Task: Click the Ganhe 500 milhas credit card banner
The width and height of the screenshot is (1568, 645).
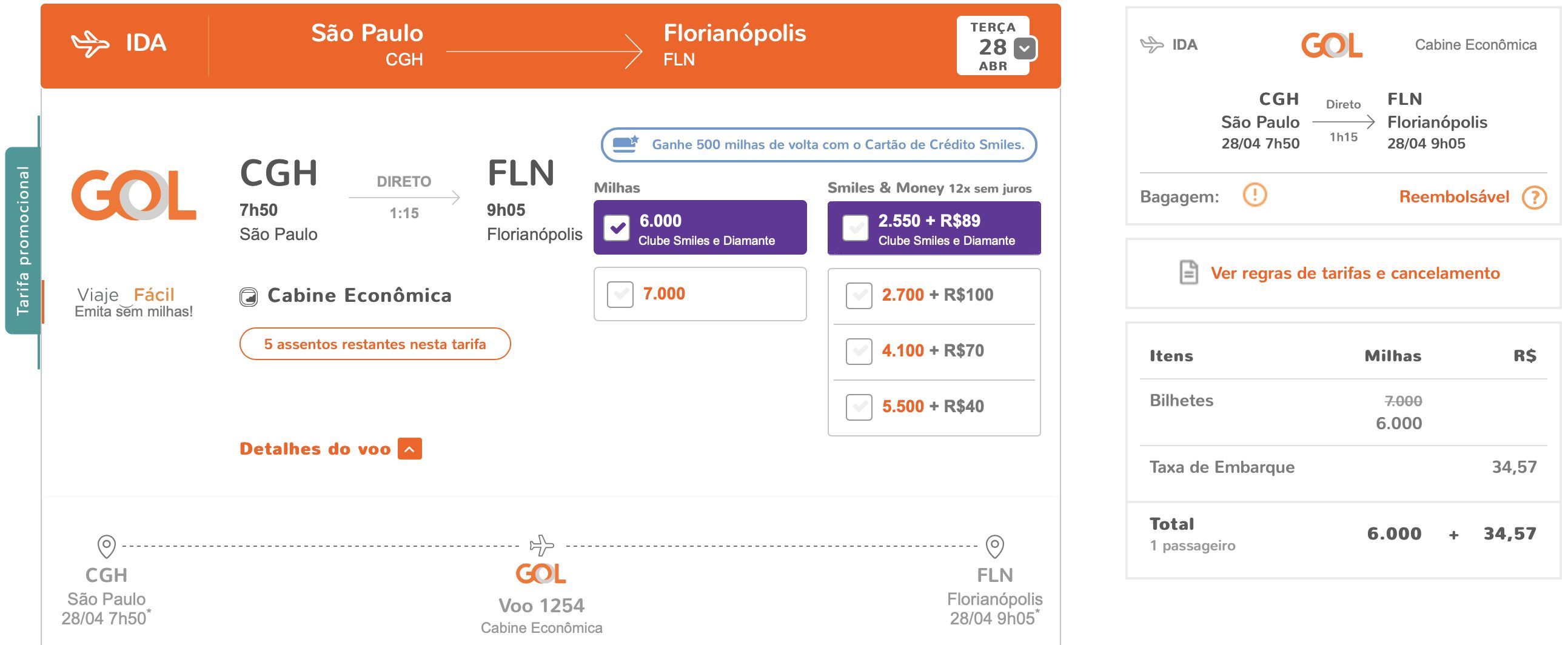Action: (x=819, y=145)
